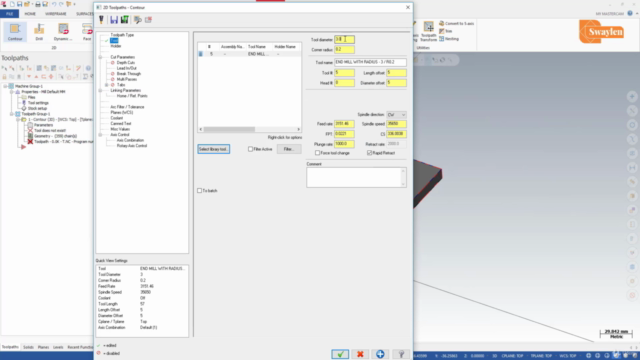Screen dimensions: 640x360
Task: Click the green load parameters icon in dialog
Action: tap(124, 20)
